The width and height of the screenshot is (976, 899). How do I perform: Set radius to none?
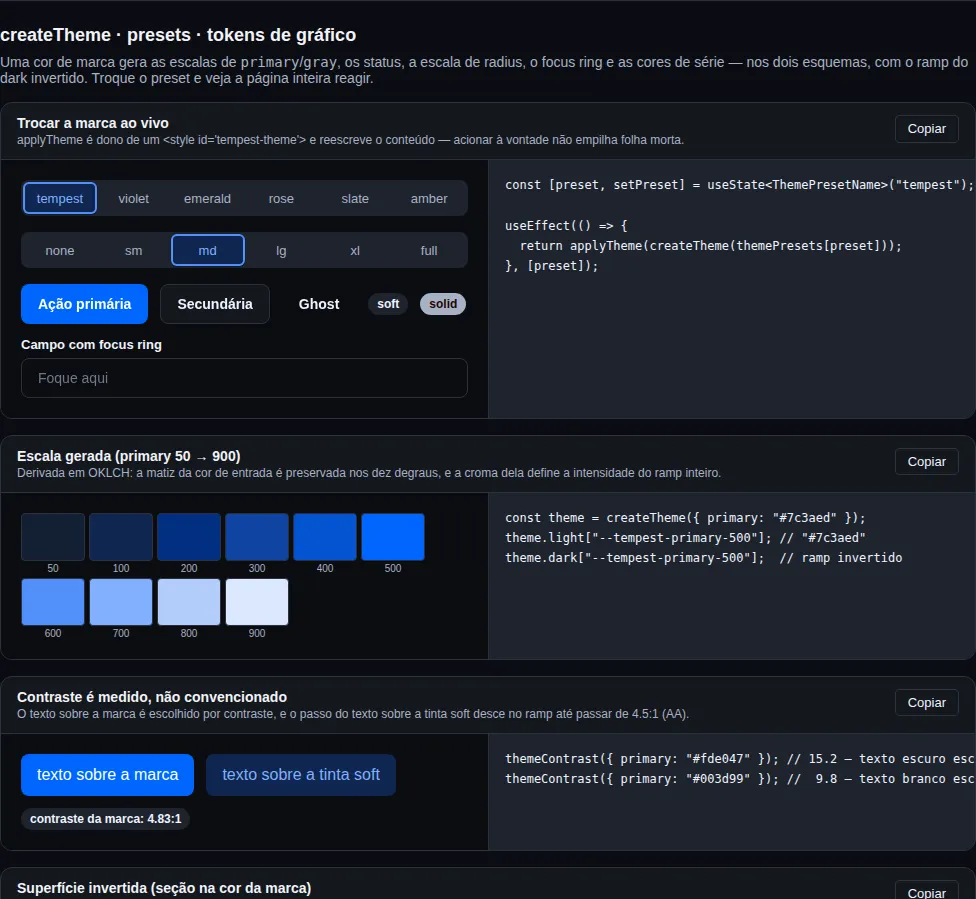coord(60,250)
